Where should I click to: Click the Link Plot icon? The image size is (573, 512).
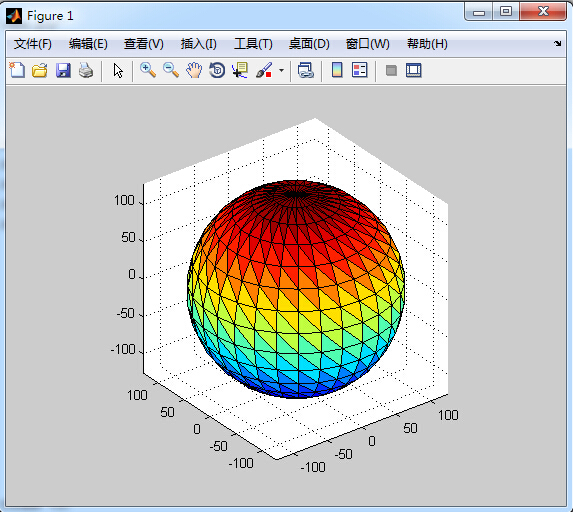point(306,70)
